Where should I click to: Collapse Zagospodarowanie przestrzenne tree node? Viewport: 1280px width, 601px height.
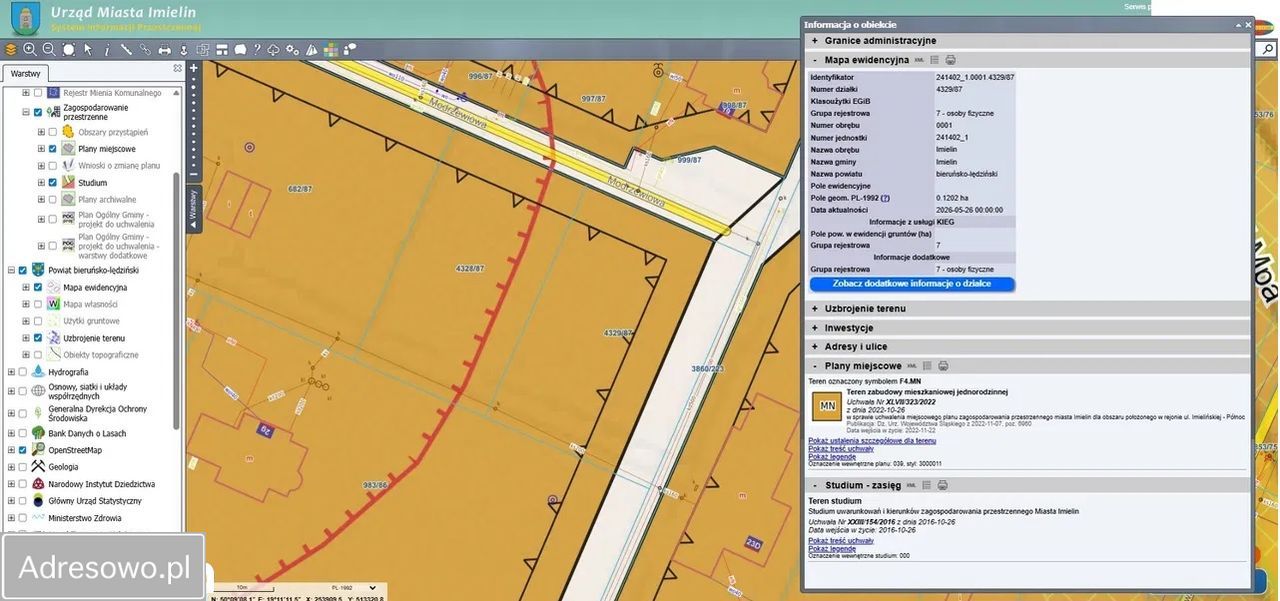point(26,112)
